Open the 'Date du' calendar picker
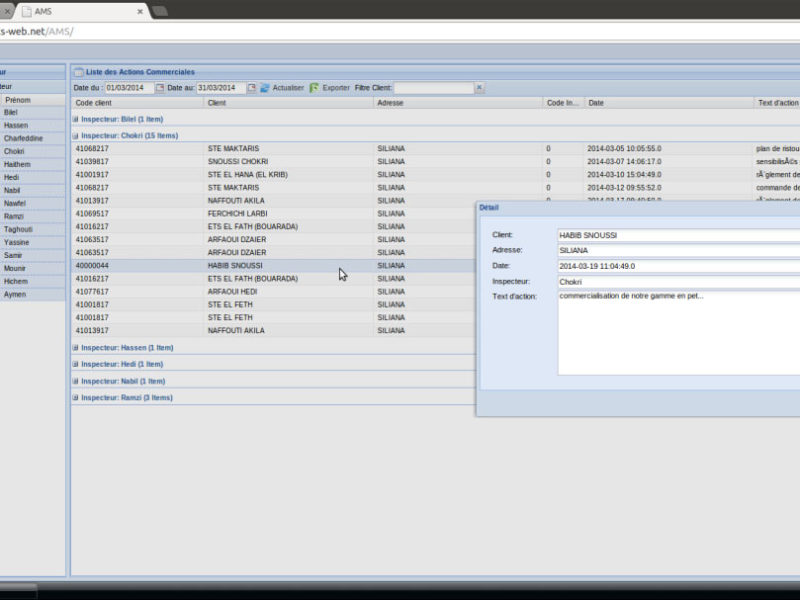This screenshot has width=800, height=600. [159, 88]
